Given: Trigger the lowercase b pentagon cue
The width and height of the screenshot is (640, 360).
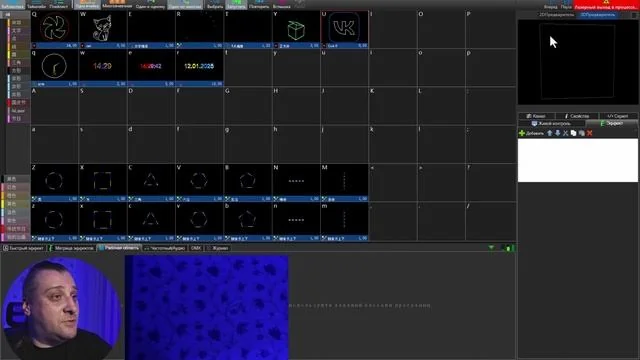Looking at the screenshot, I should (247, 222).
